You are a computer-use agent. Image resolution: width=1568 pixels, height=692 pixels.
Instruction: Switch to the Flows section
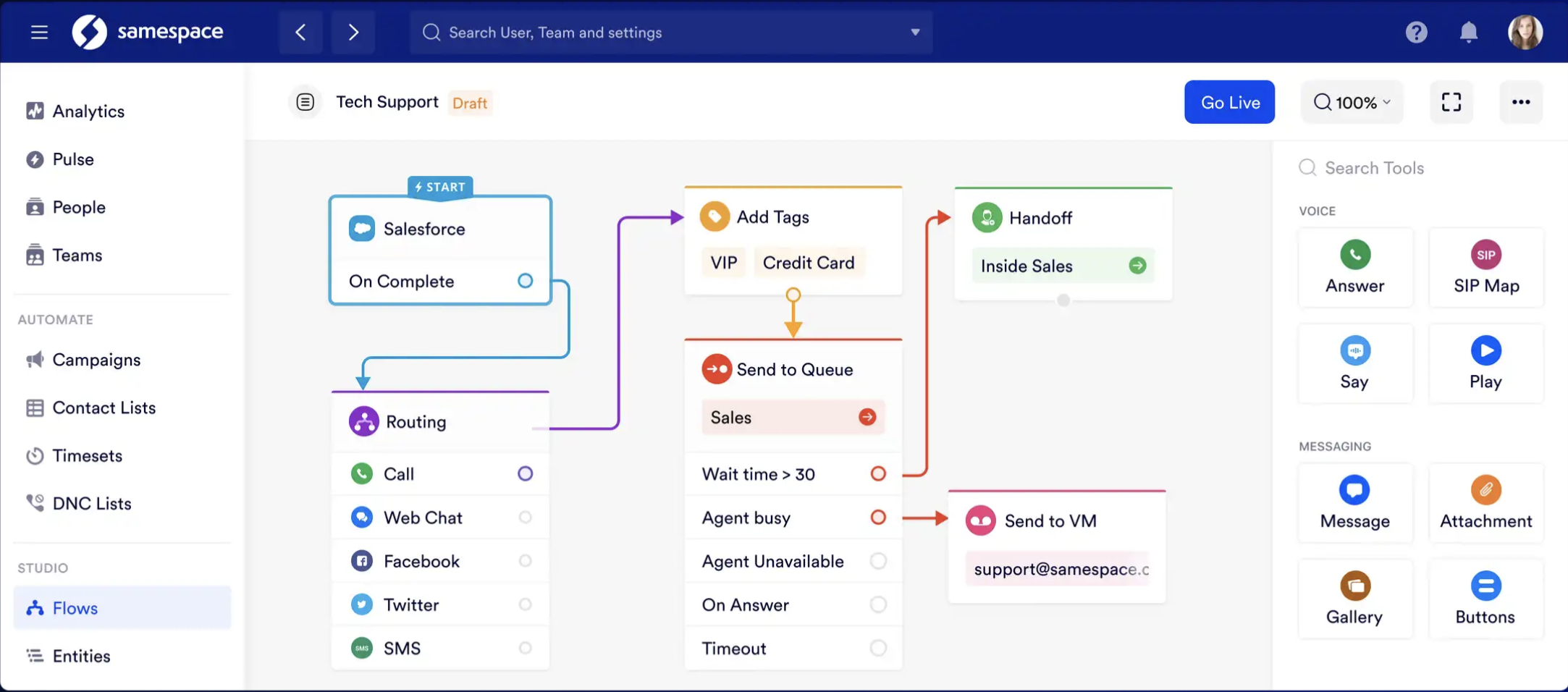coord(75,608)
